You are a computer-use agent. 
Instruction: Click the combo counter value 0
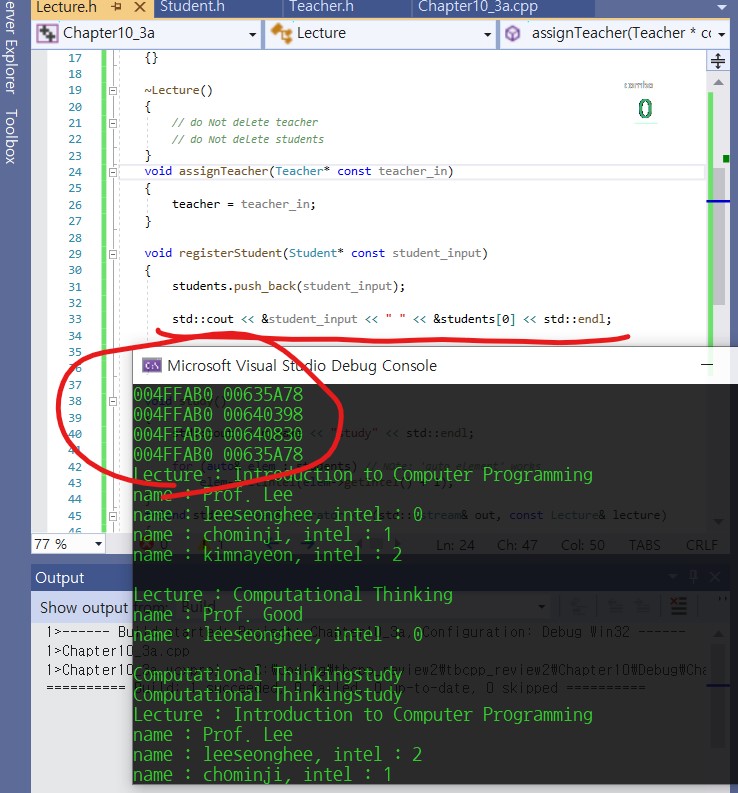coord(645,109)
